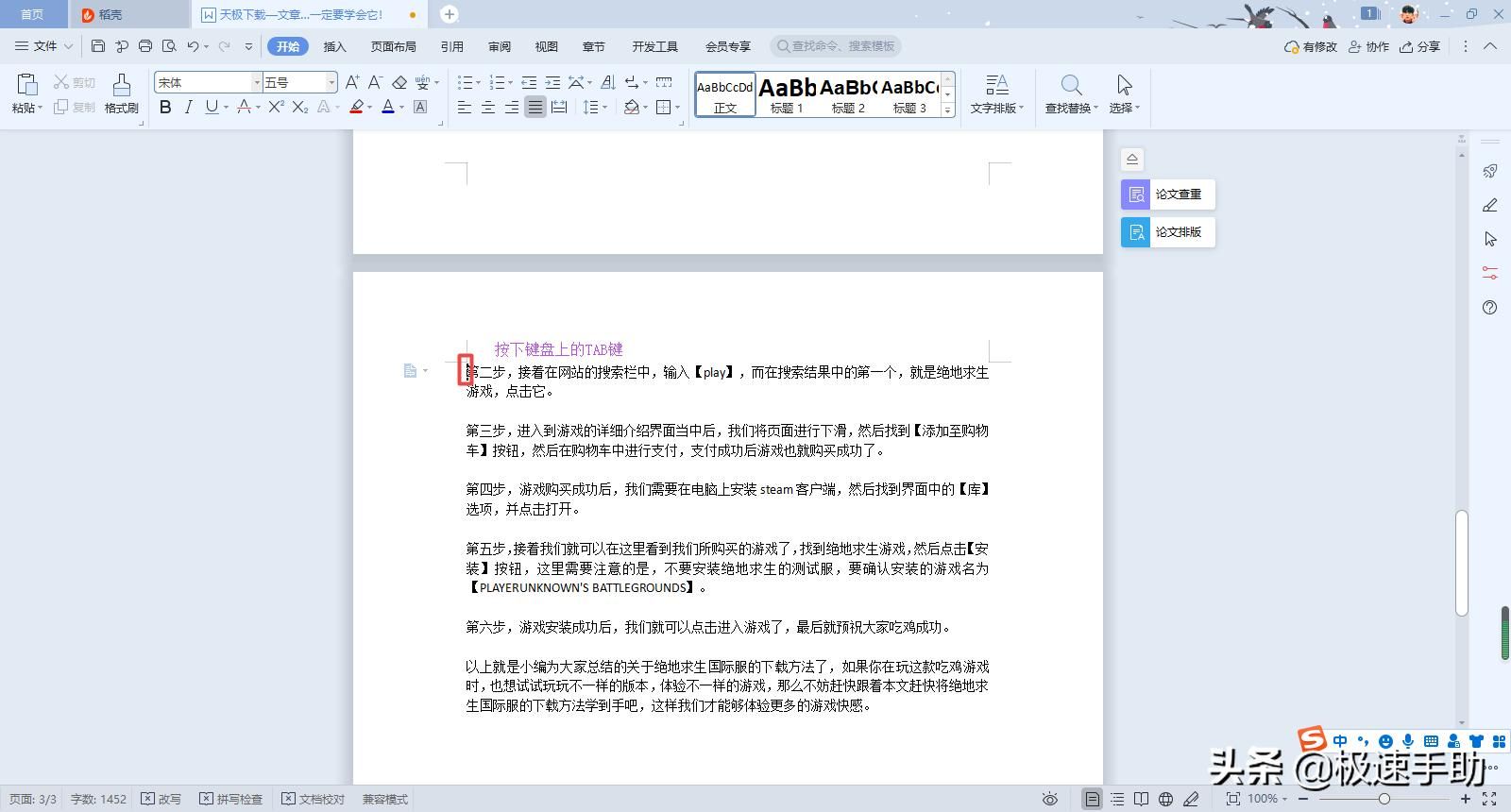Switch to web layout view in status bar

1166,799
